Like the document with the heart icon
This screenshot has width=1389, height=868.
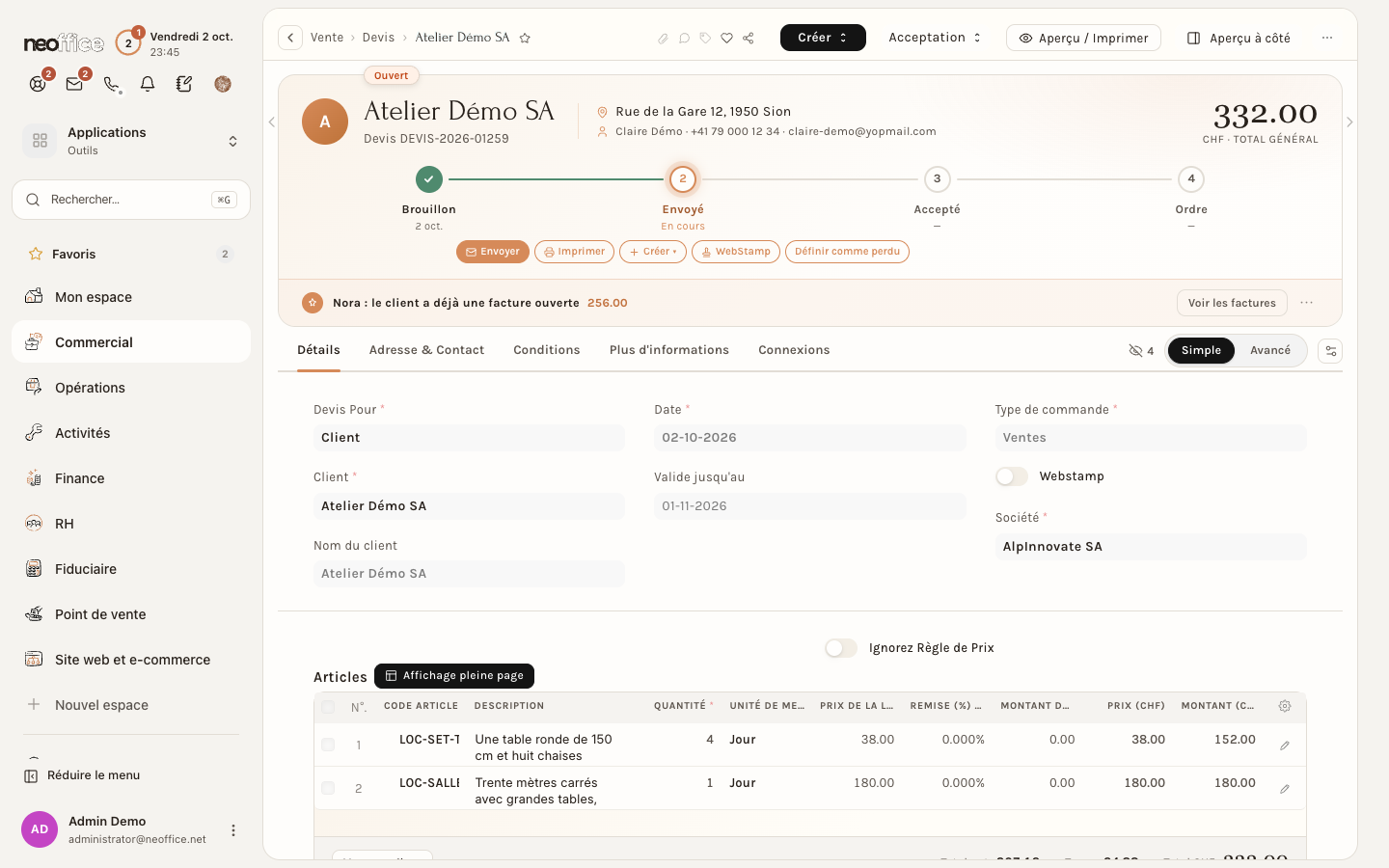tap(726, 39)
